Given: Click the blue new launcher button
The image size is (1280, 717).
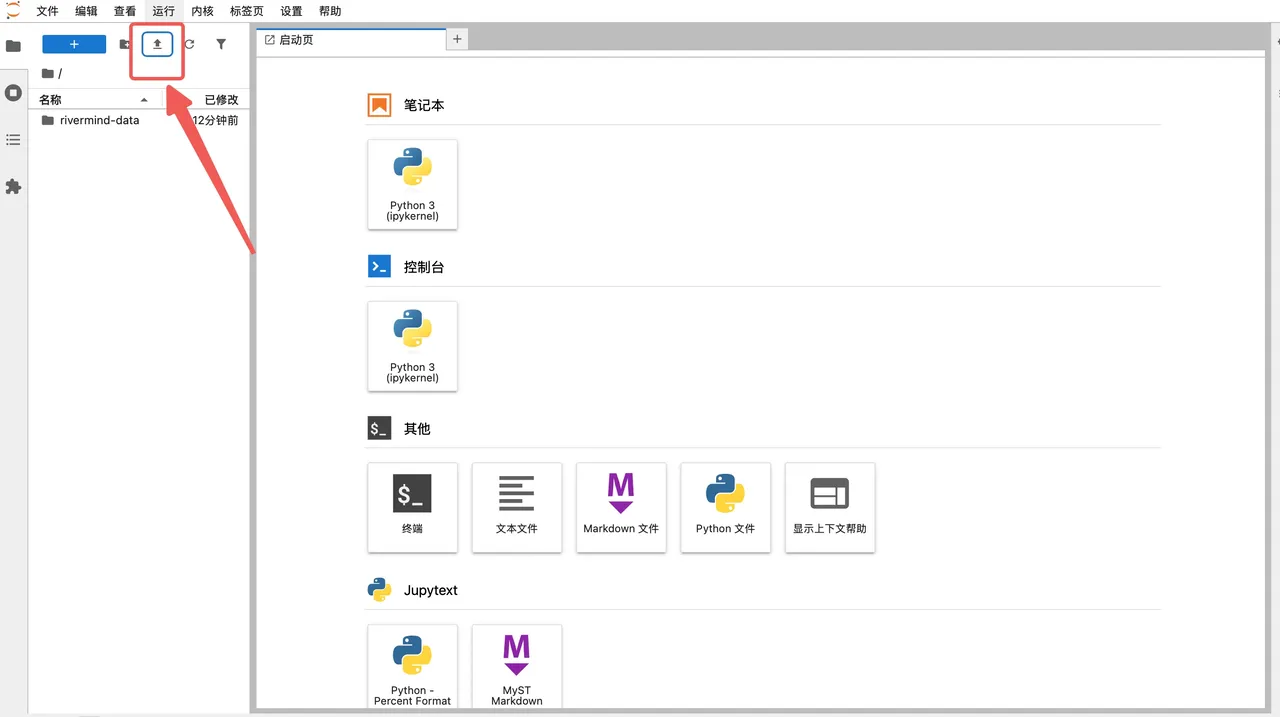Looking at the screenshot, I should [74, 44].
